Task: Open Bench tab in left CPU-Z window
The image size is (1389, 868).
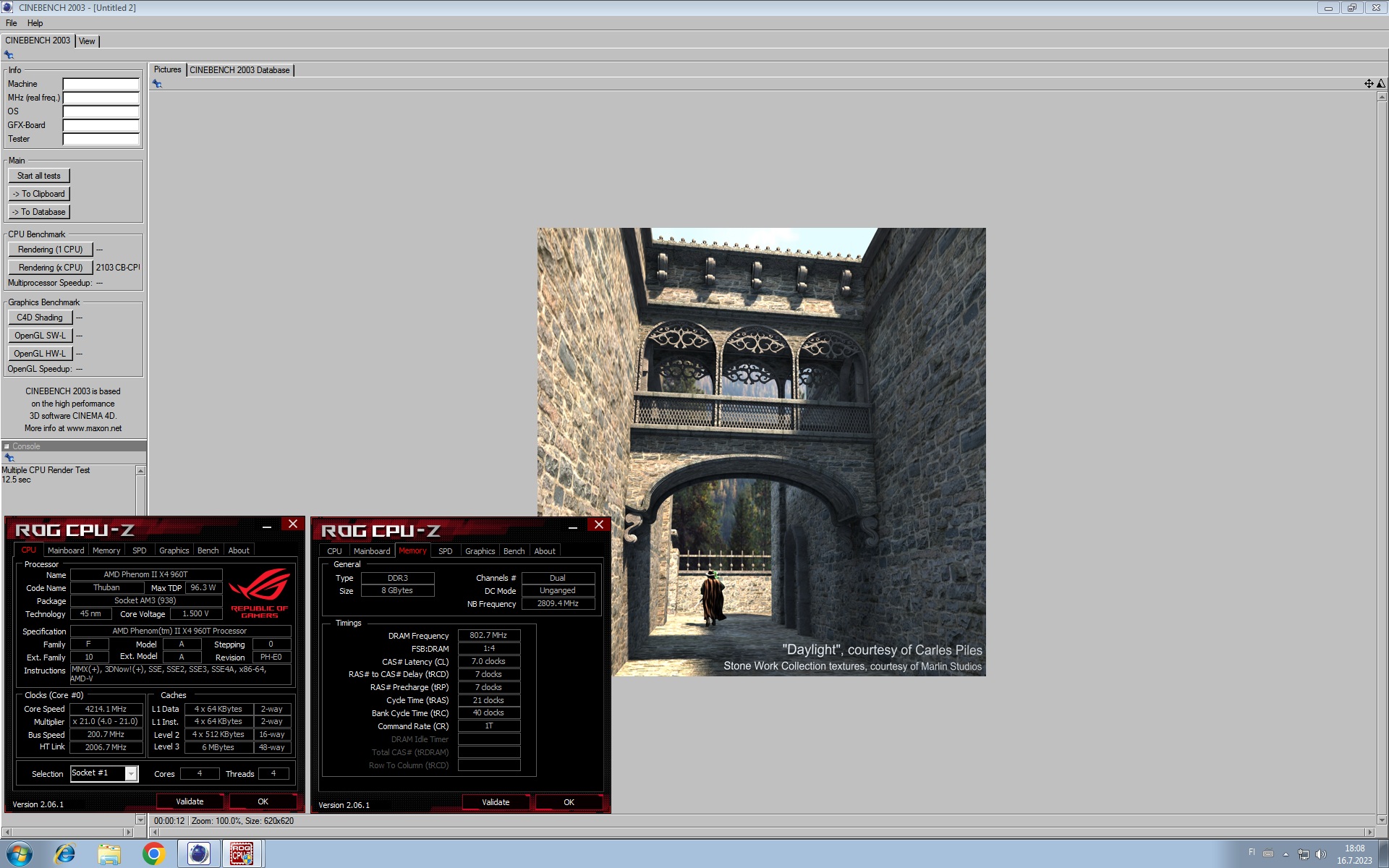Action: (208, 550)
